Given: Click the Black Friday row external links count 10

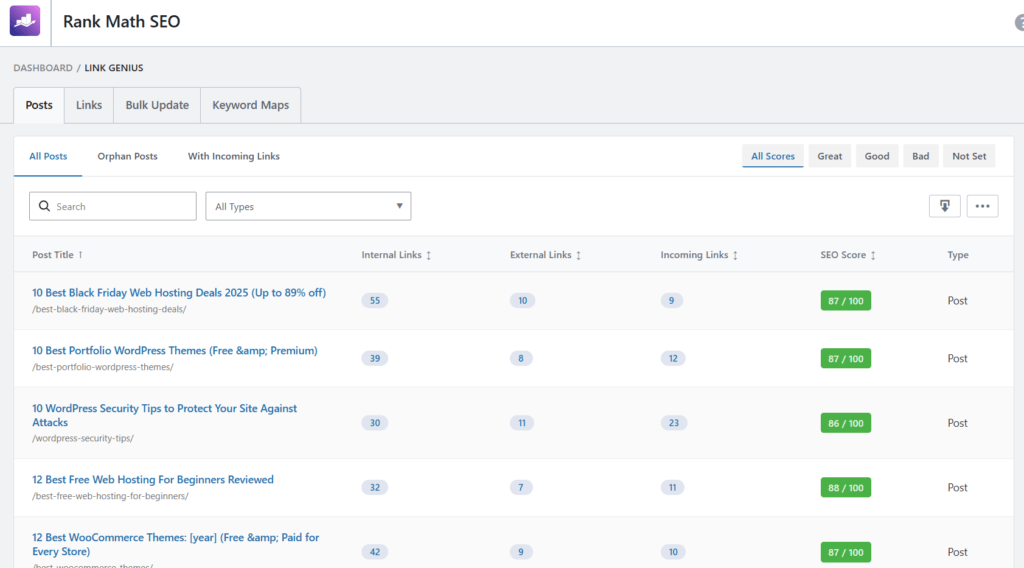Looking at the screenshot, I should pos(522,301).
